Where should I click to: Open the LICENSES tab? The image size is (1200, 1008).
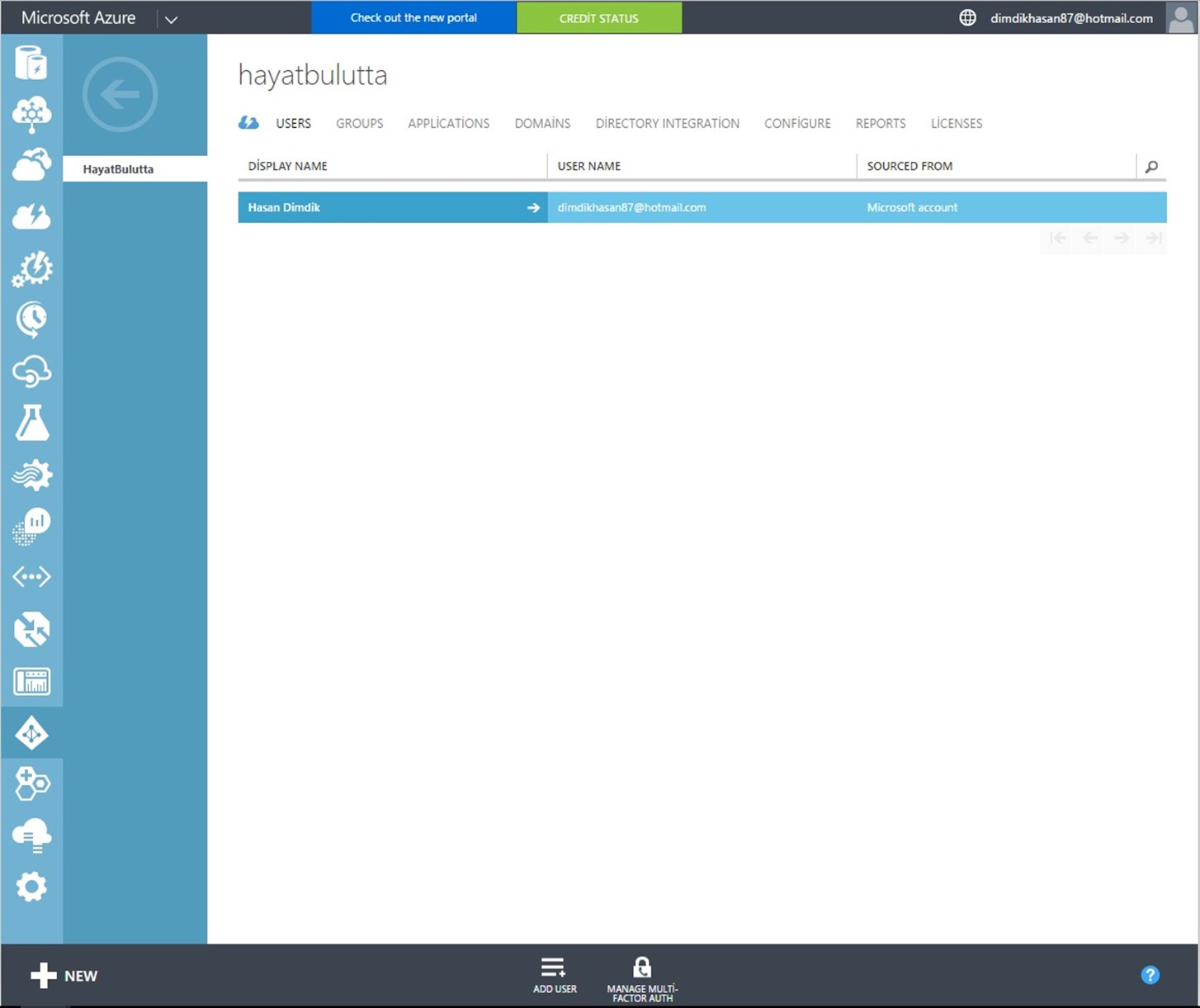pyautogui.click(x=956, y=123)
